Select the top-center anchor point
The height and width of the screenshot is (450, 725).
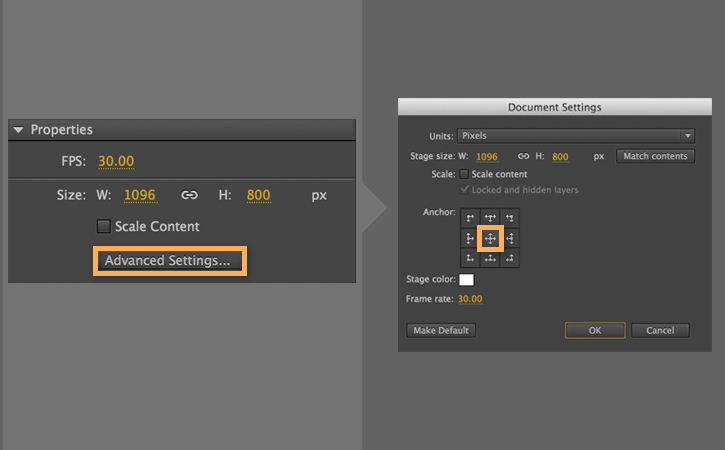490,218
